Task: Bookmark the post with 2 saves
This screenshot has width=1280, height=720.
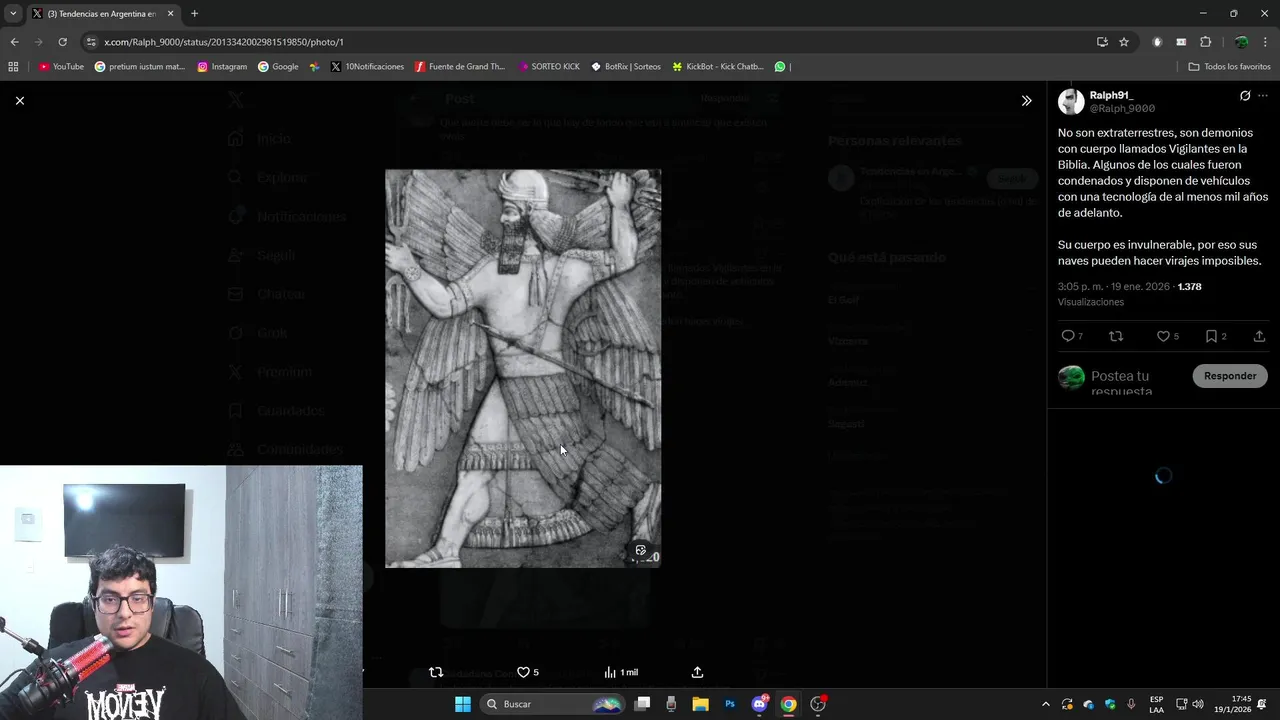Action: 1215,336
